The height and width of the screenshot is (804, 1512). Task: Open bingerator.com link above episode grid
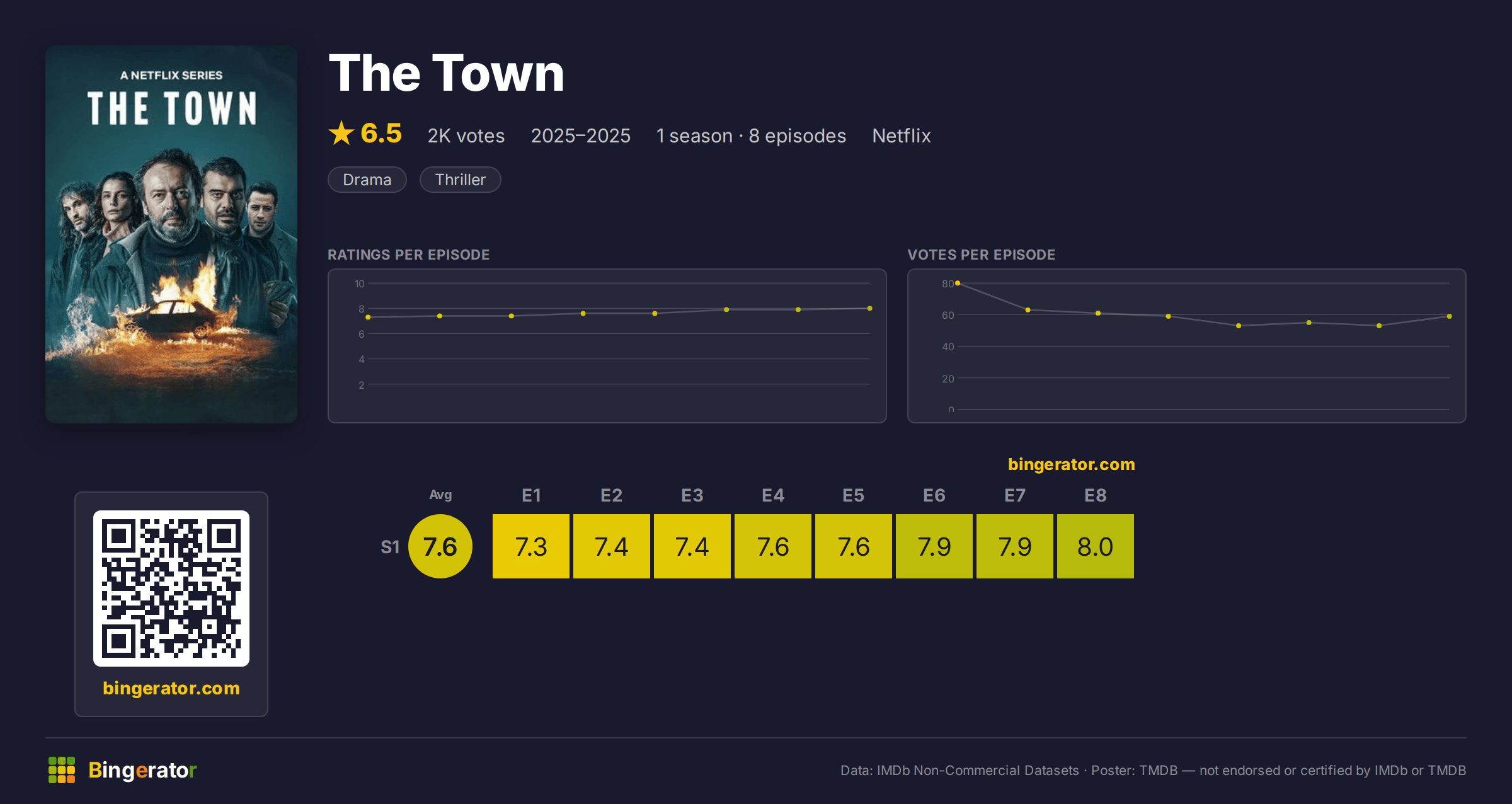tap(1072, 464)
